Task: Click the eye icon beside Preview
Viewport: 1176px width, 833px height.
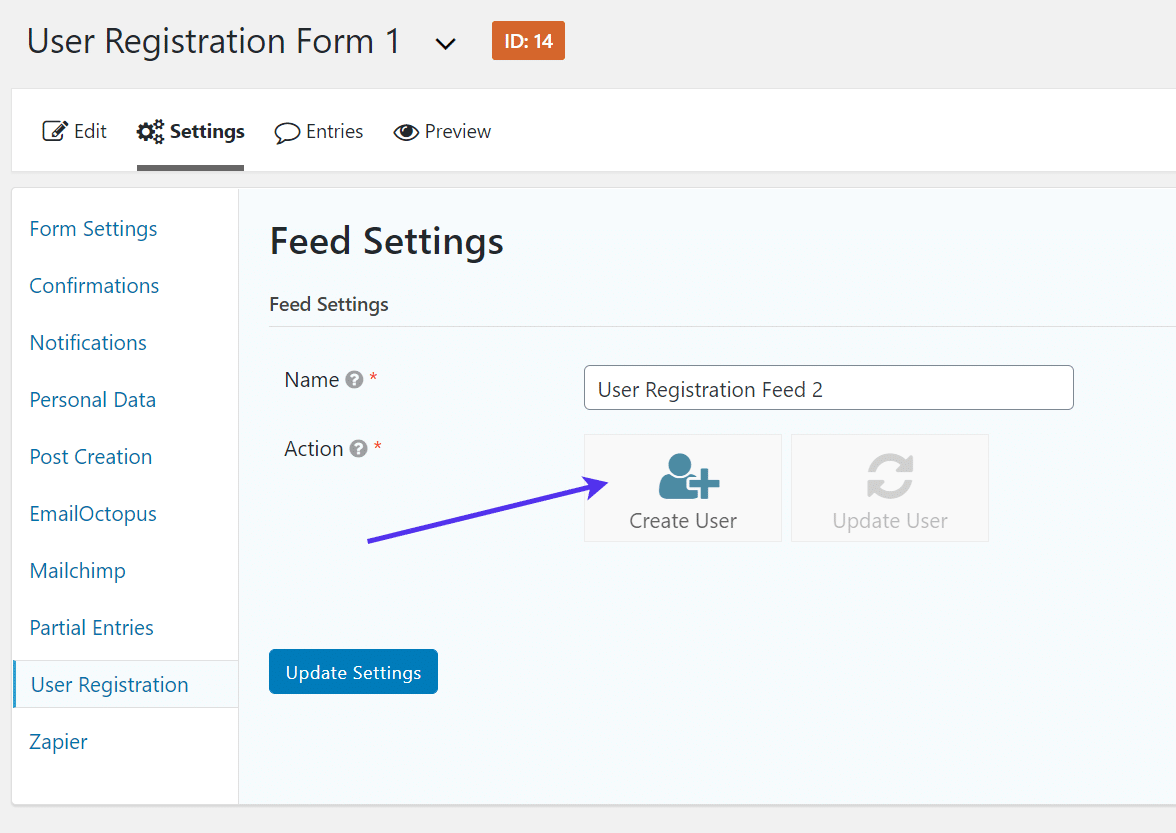Action: pyautogui.click(x=406, y=131)
